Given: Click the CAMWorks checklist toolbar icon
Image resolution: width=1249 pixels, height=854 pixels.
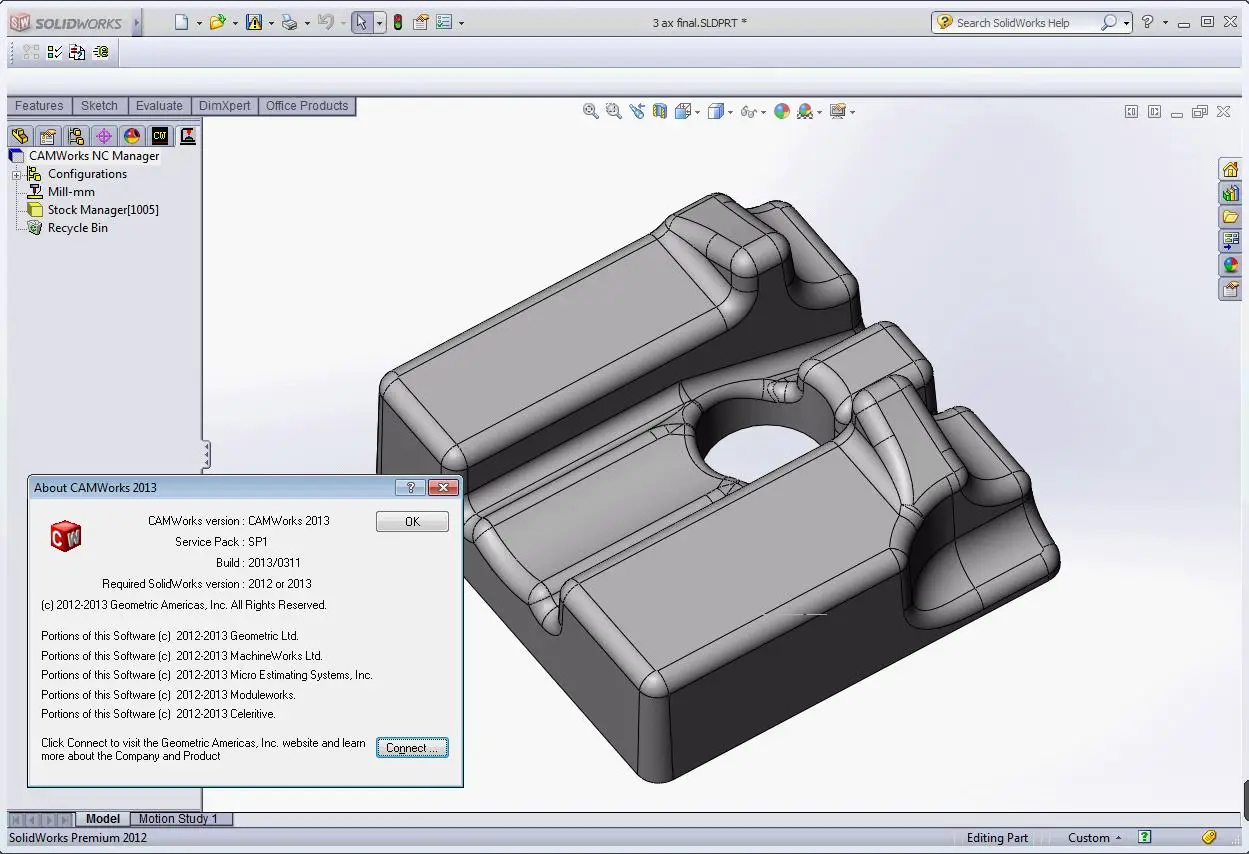Looking at the screenshot, I should click(55, 52).
